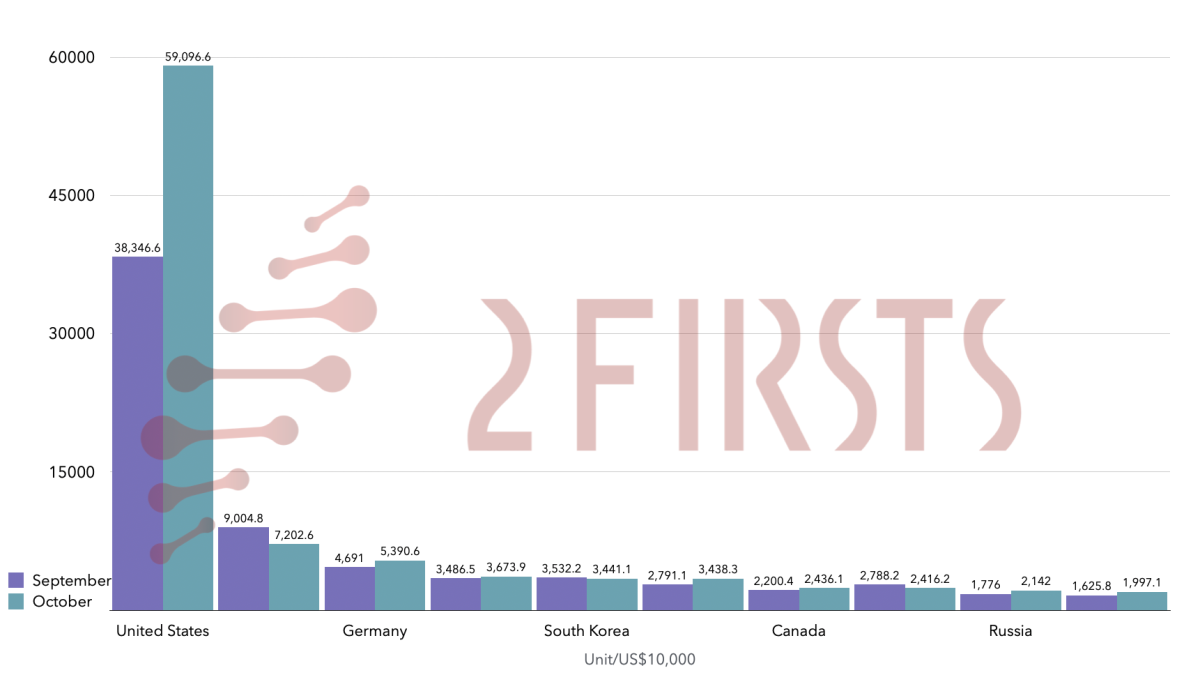Screen dimensions: 1200x675
Task: Click the Germany axis label
Action: pos(374,631)
